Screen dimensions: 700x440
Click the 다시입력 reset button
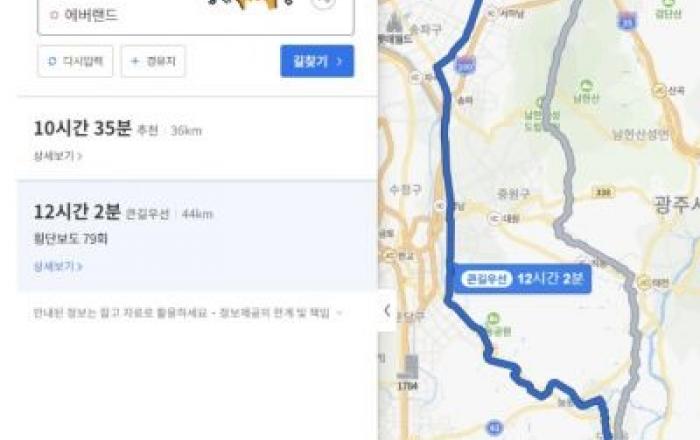pos(75,61)
